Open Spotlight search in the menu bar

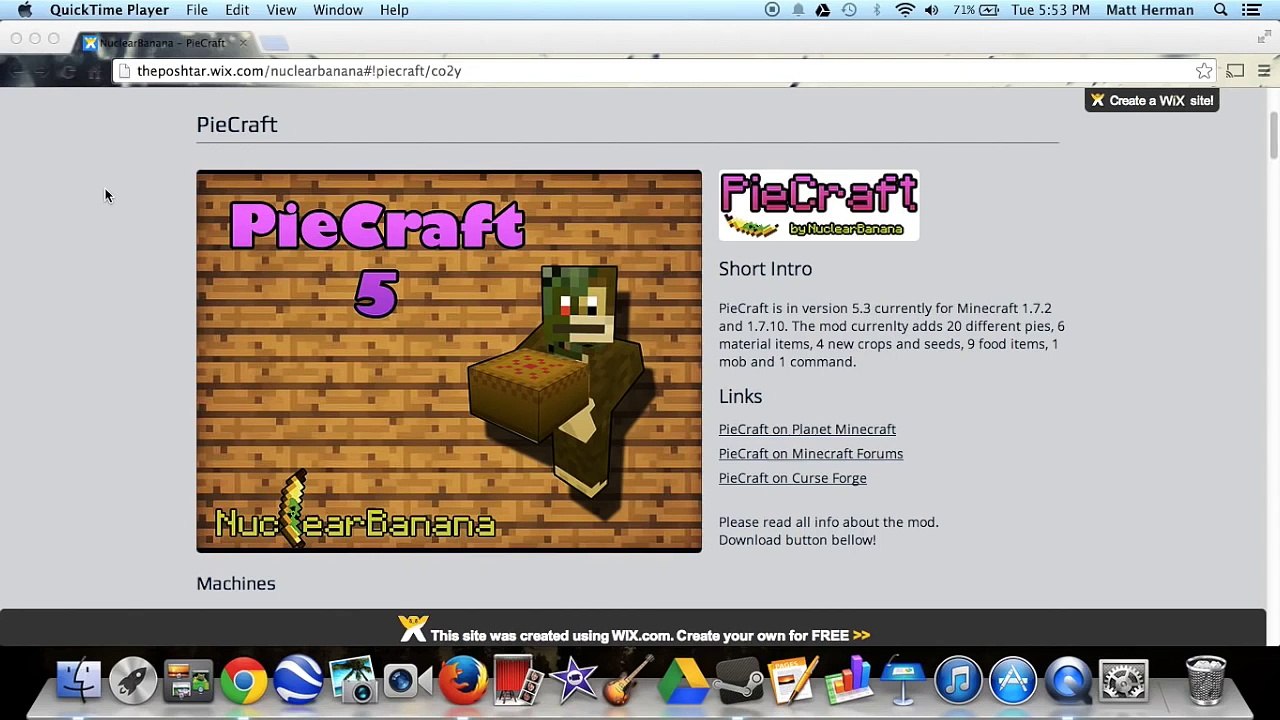1221,10
